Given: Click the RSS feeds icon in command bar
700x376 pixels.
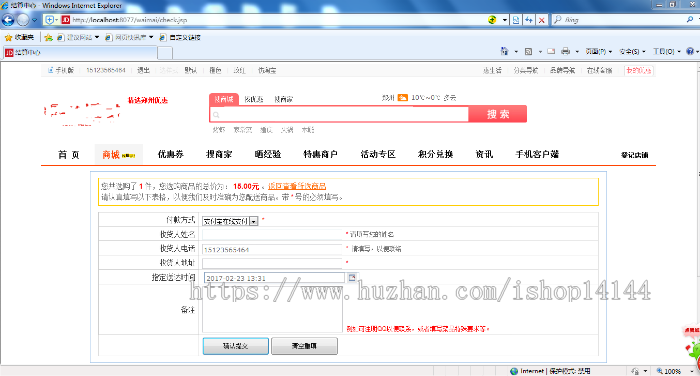Looking at the screenshot, I should click(x=529, y=51).
